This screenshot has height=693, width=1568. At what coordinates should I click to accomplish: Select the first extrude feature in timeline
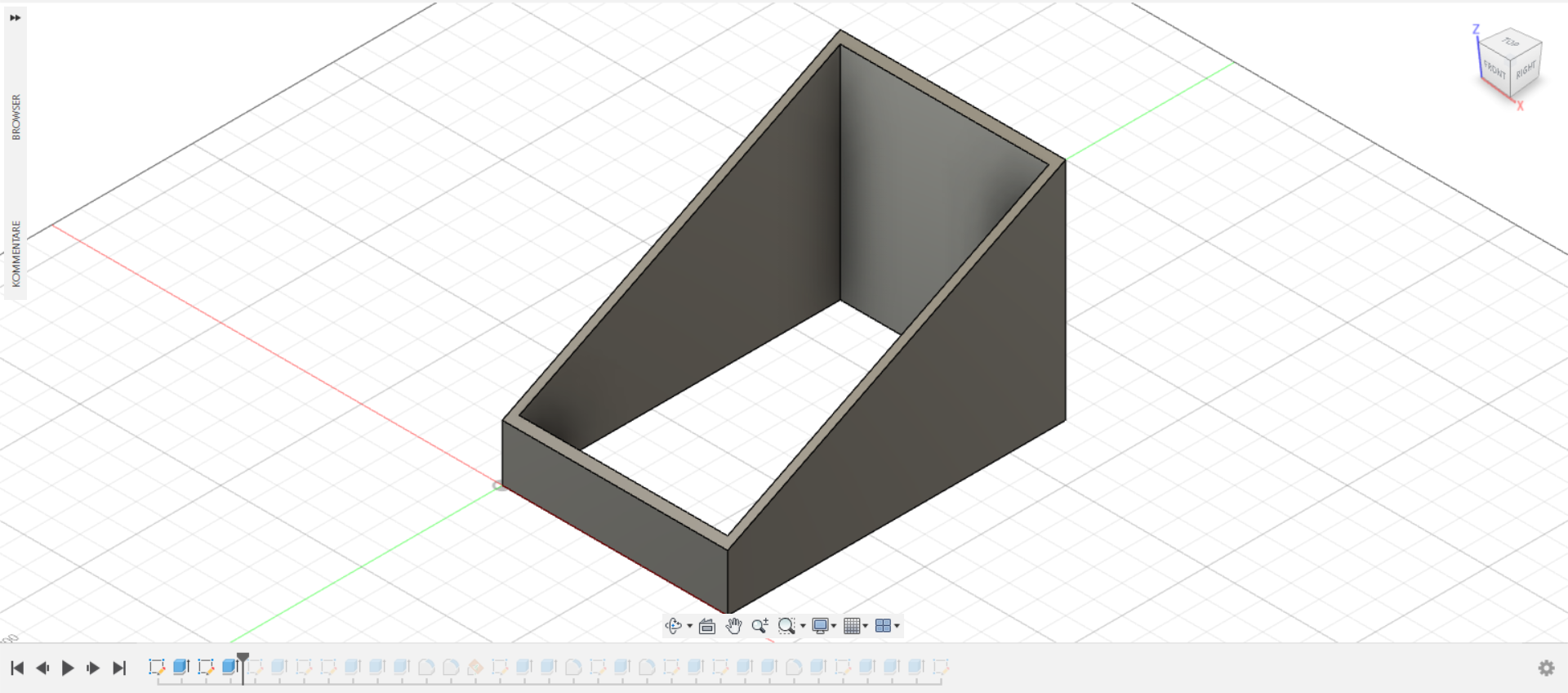tap(181, 667)
